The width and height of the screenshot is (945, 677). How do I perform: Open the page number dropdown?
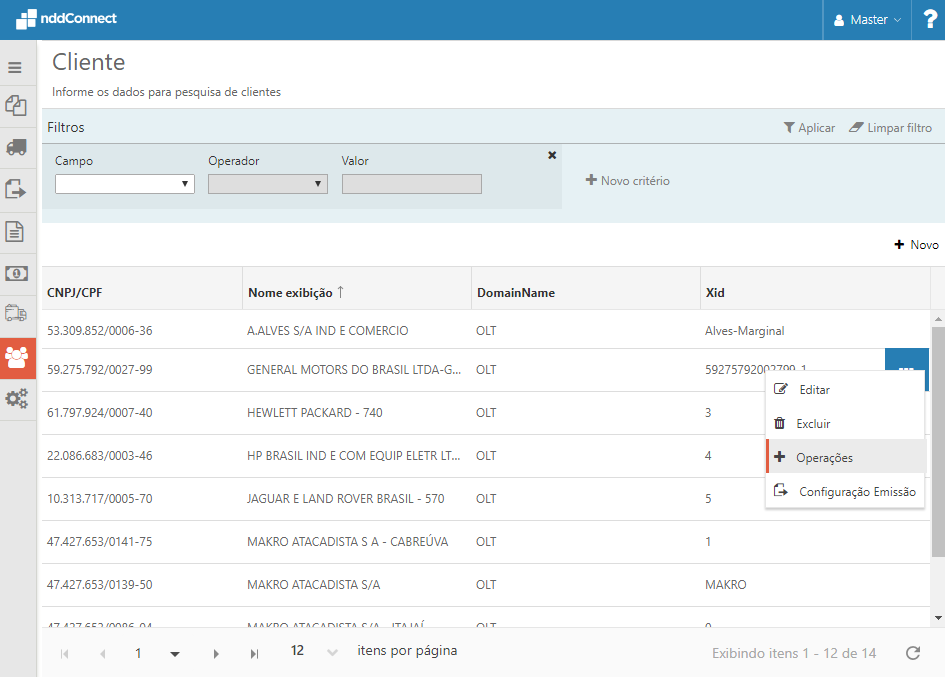[x=175, y=654]
